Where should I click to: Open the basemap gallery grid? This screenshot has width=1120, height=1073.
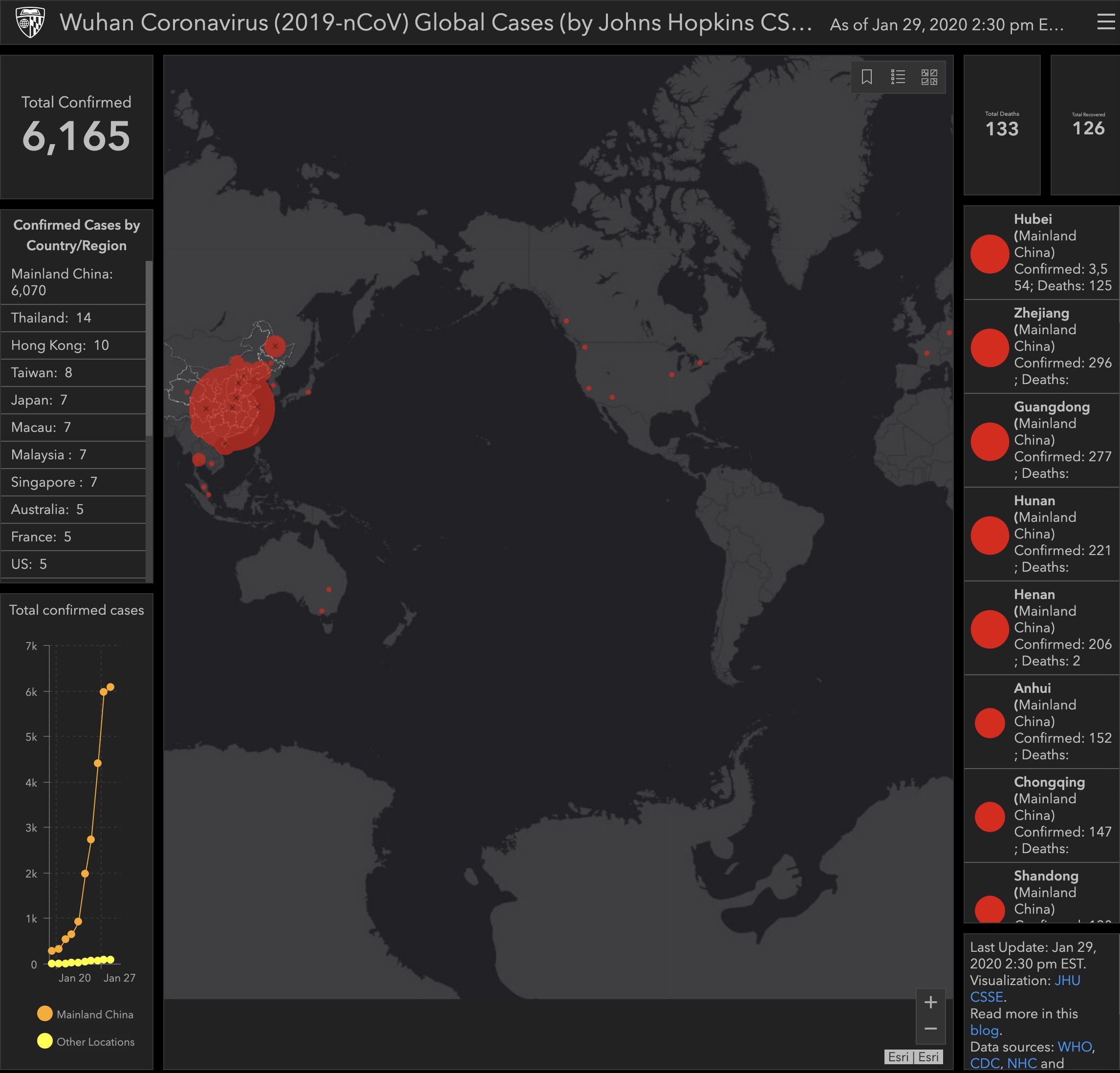[929, 77]
